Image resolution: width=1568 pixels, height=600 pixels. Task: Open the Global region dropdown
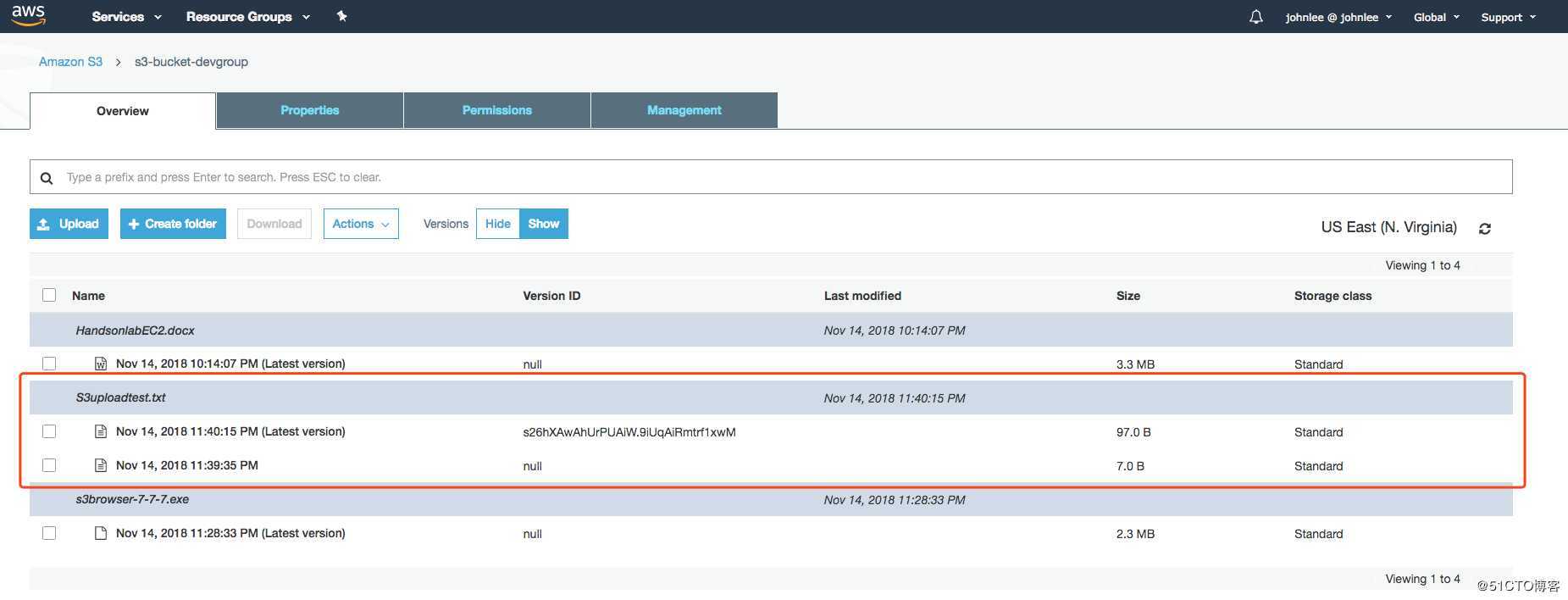[x=1437, y=17]
